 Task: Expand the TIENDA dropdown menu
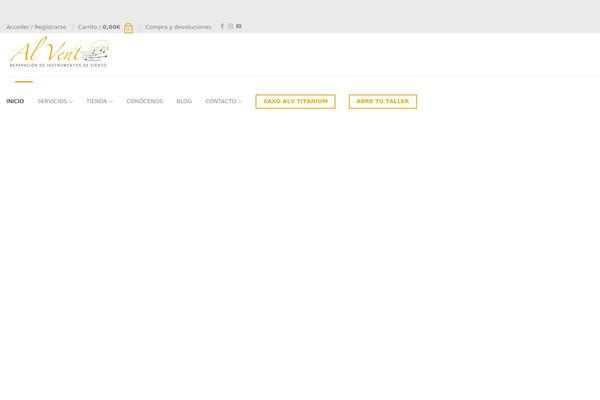[99, 101]
